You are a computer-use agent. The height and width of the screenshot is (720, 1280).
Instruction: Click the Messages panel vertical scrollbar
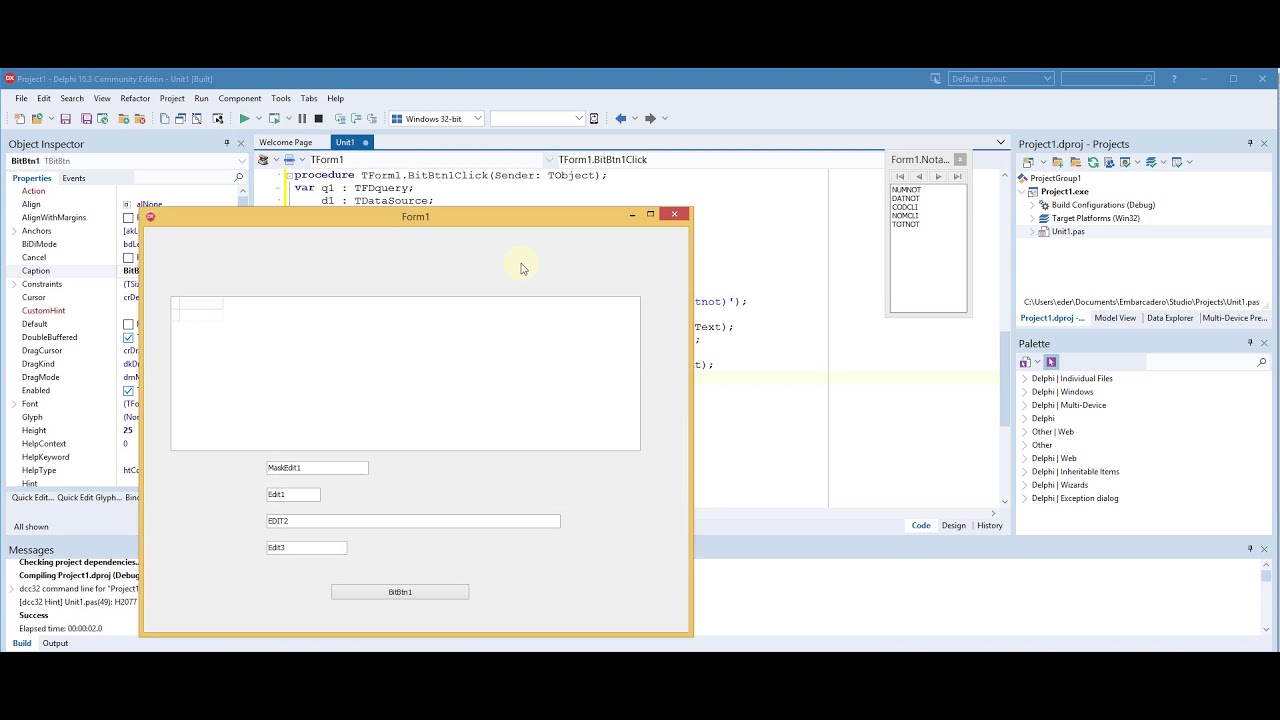click(x=1266, y=596)
